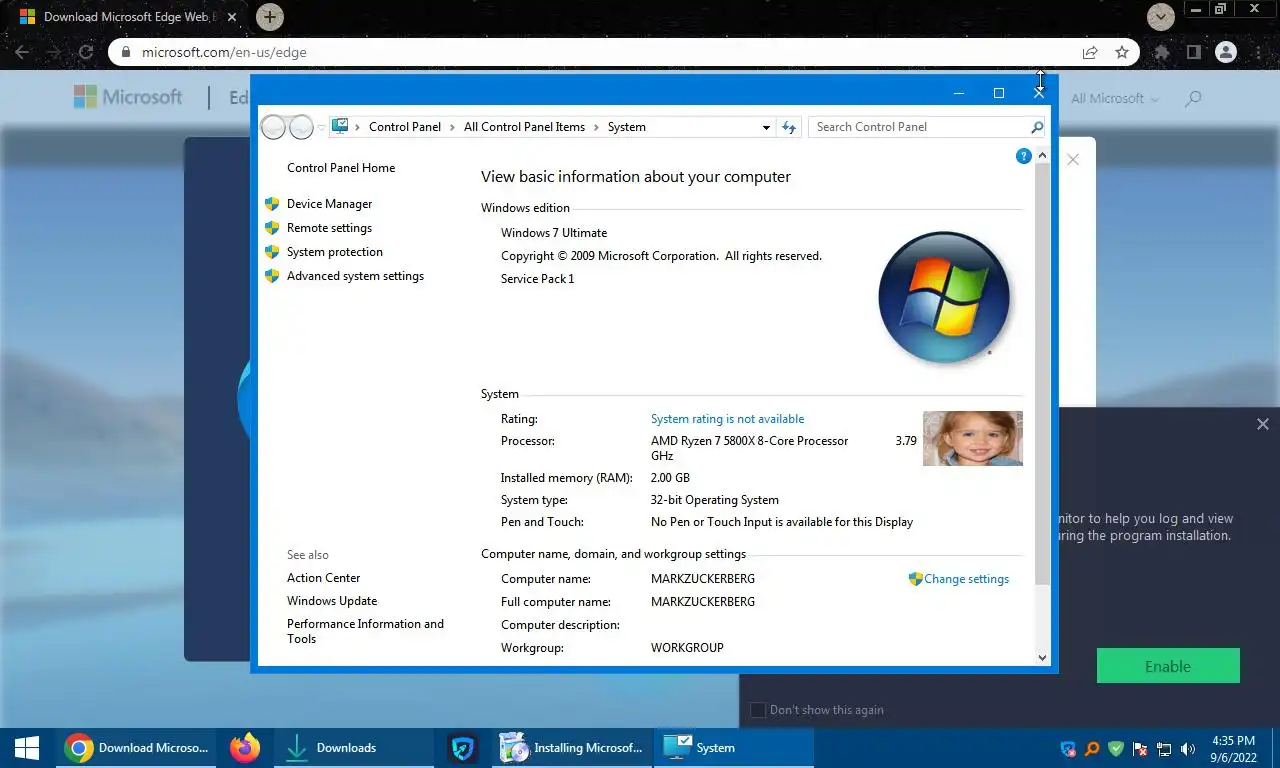Viewport: 1280px width, 768px height.
Task: Click 'System' breadcrumb segment
Action: click(x=627, y=127)
